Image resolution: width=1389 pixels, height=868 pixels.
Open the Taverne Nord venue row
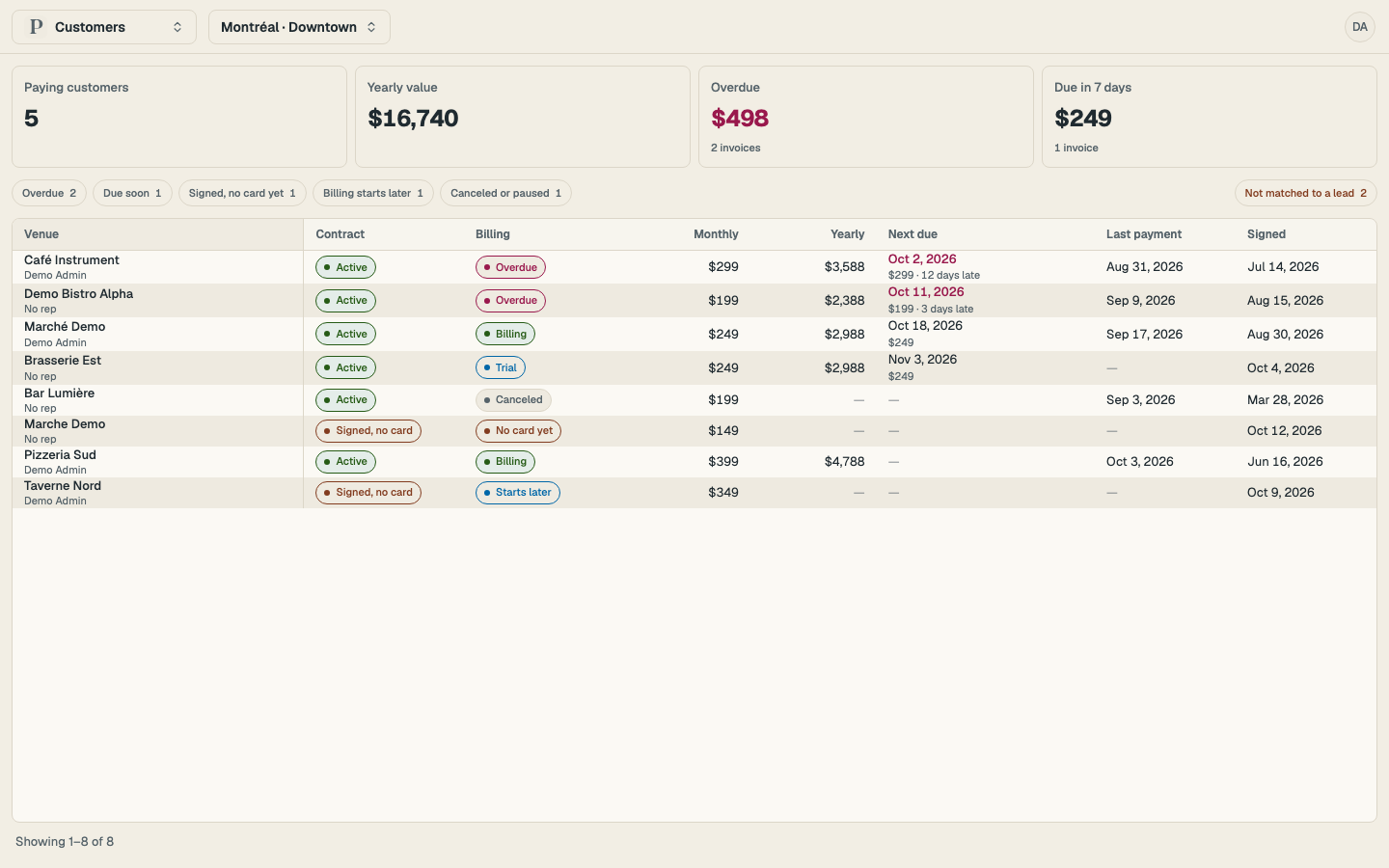[694, 493]
